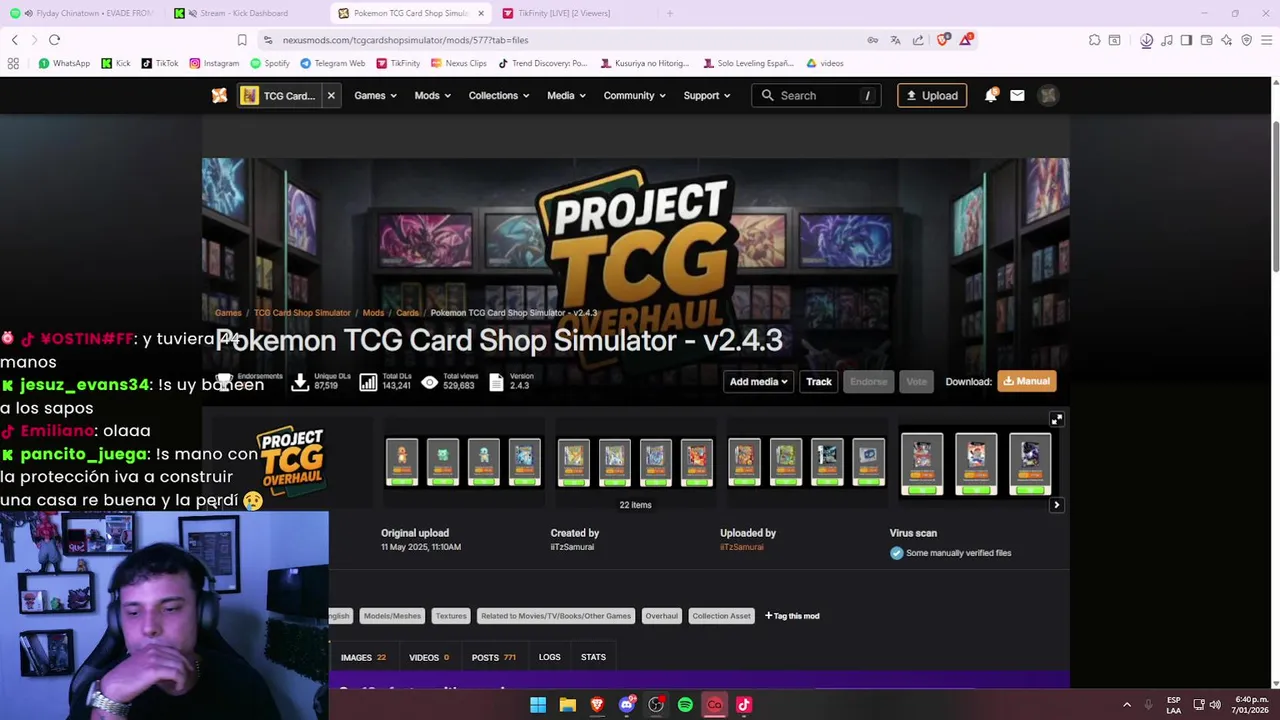Click the Overhaul tag

point(661,616)
